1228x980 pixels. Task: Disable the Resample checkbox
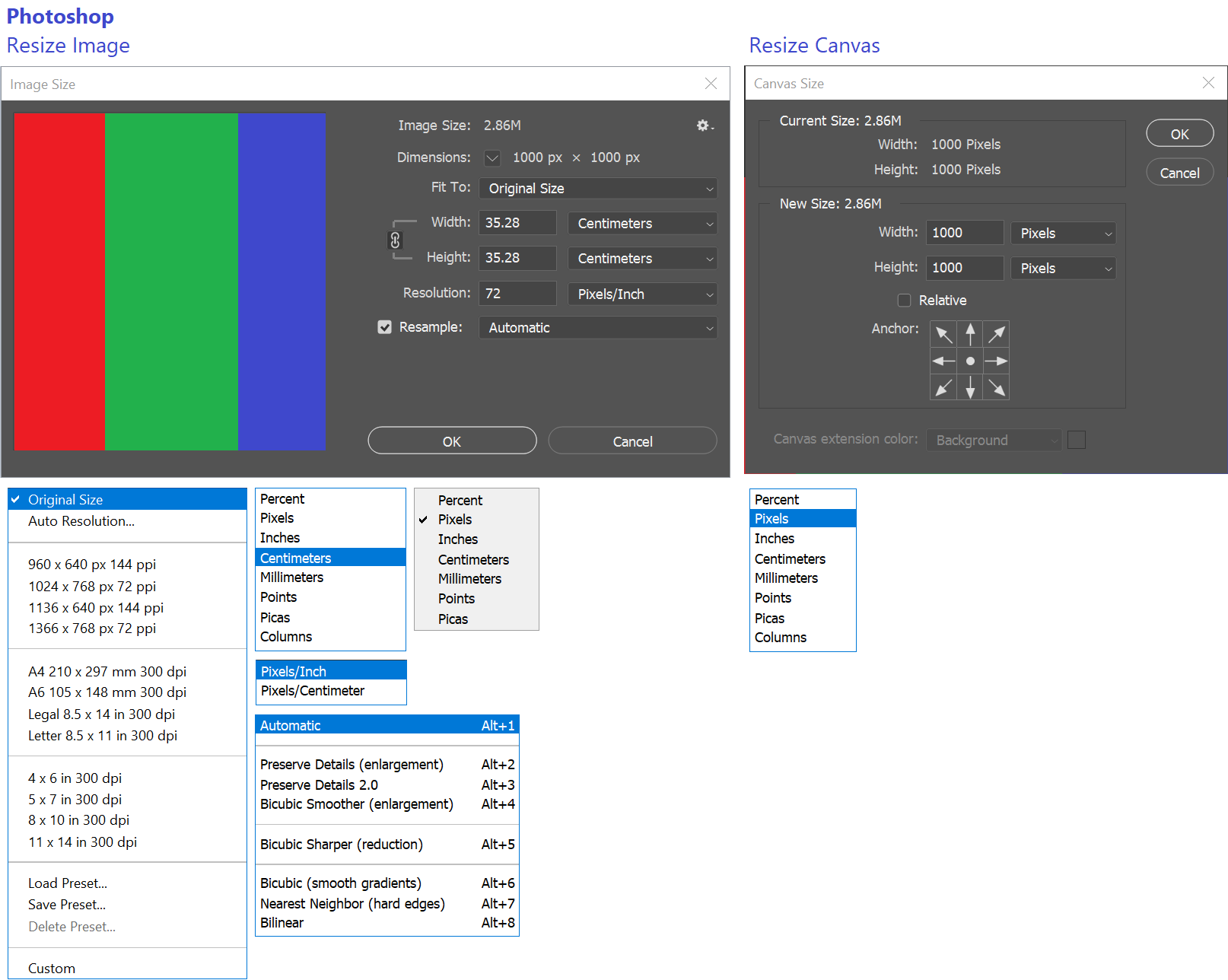coord(385,327)
